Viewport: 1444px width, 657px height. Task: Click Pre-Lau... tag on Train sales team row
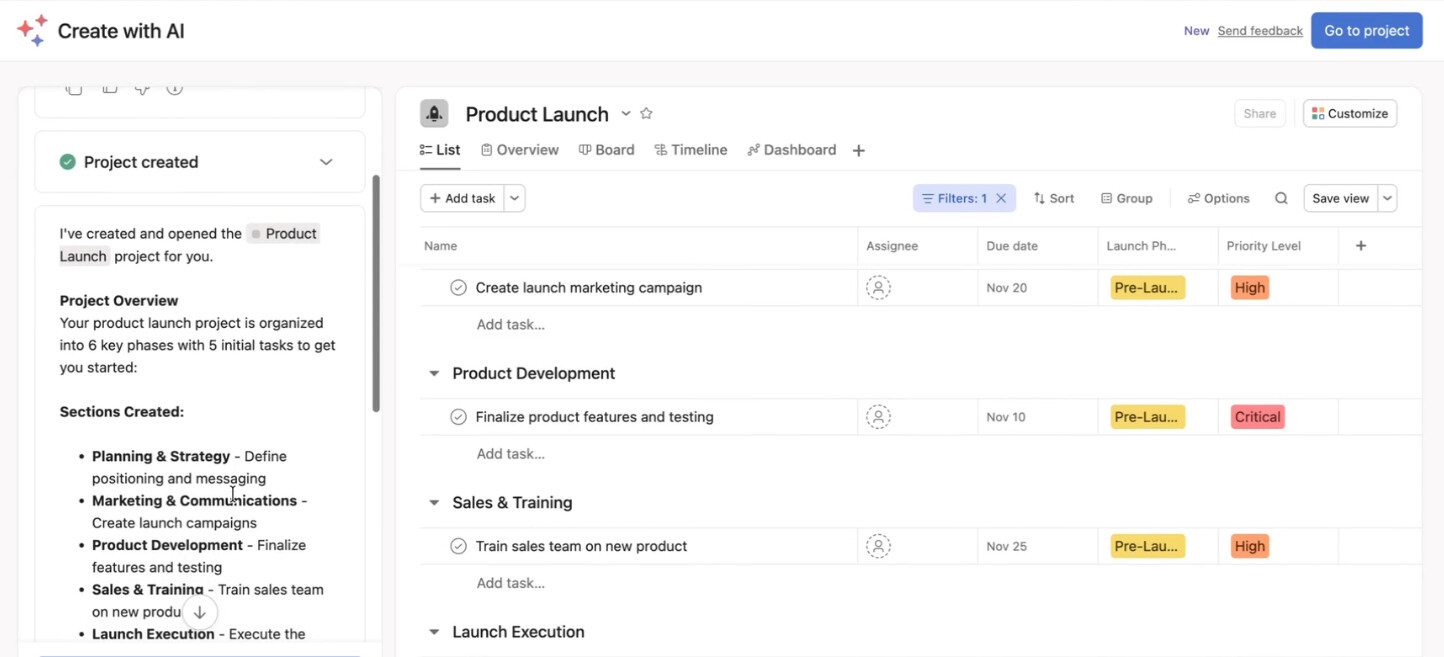1148,546
